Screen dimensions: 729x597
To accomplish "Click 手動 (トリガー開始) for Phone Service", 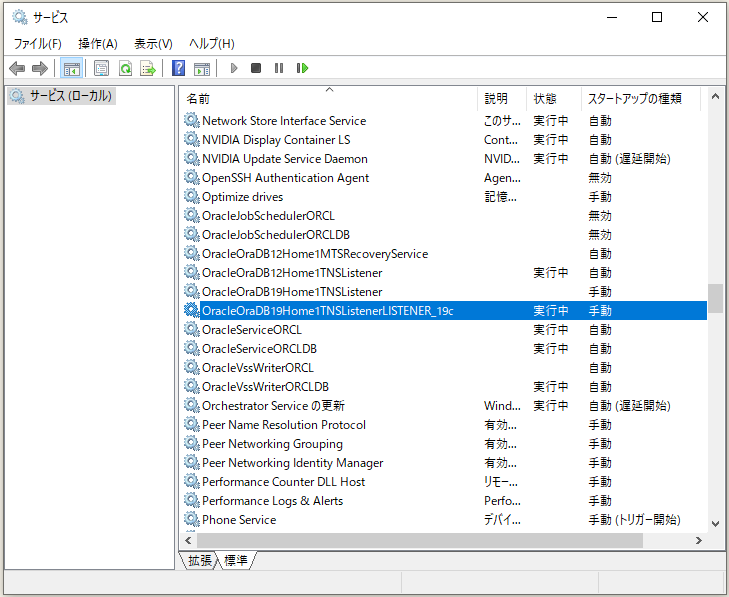I will click(x=634, y=519).
